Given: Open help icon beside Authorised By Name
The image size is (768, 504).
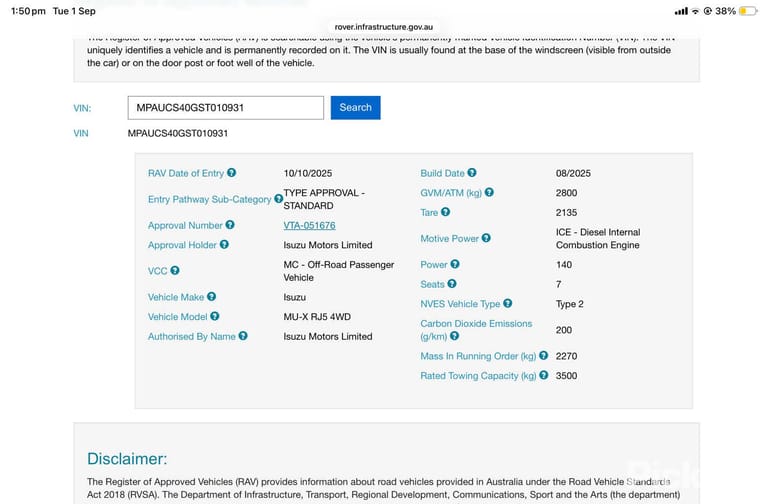Looking at the screenshot, I should (243, 336).
